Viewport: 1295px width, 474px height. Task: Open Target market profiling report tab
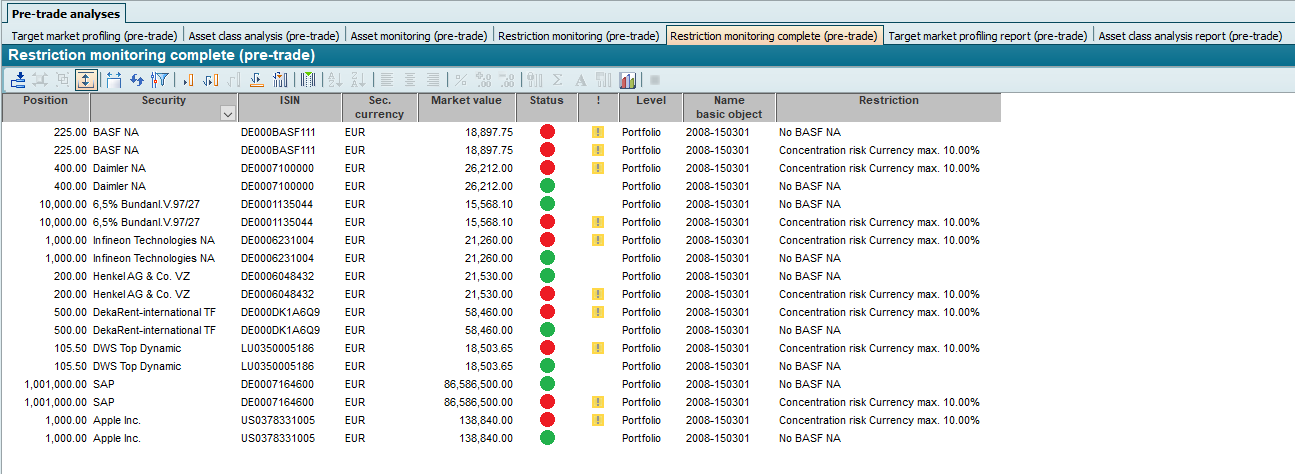point(987,36)
